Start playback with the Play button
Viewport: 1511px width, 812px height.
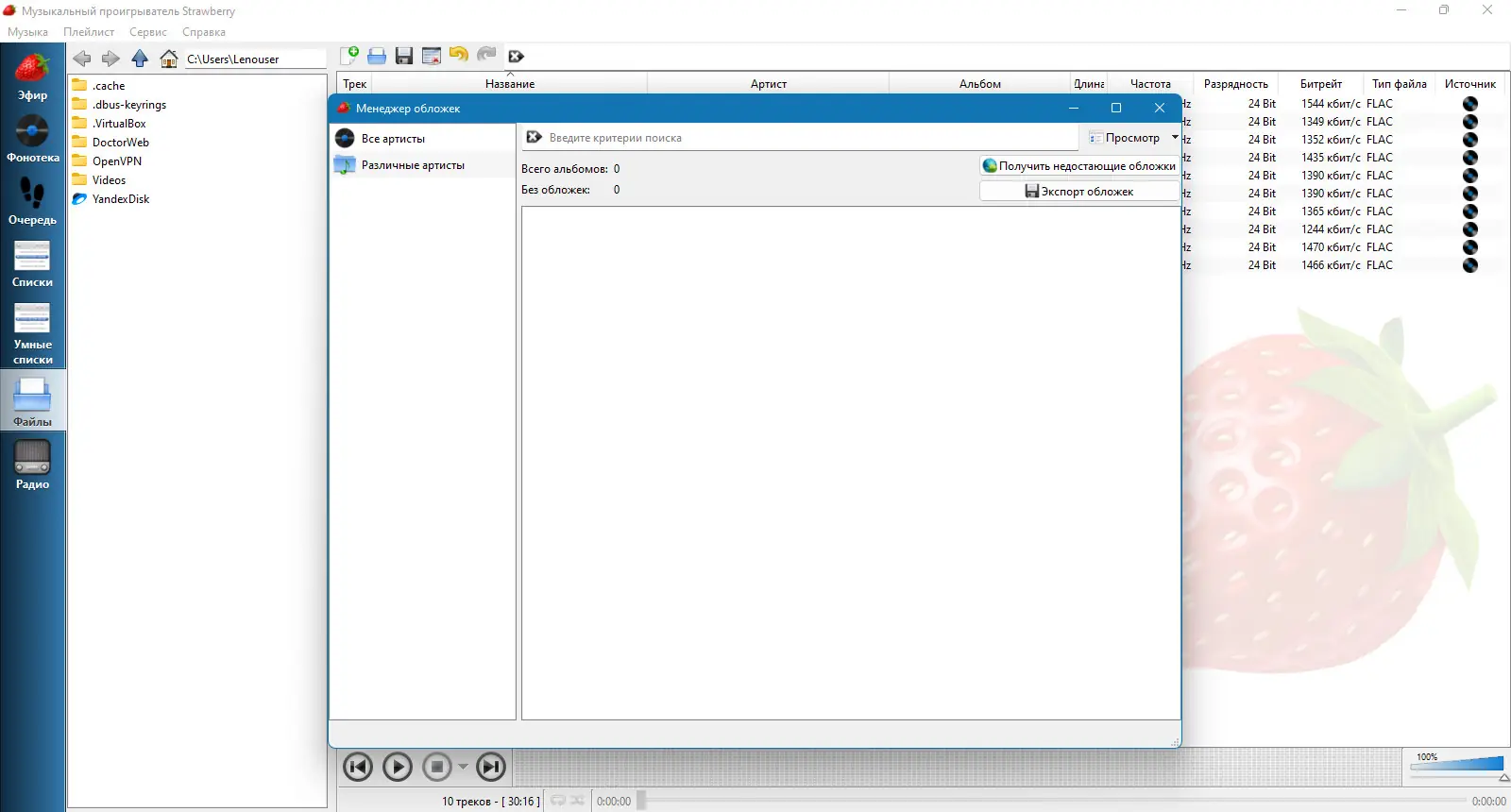click(398, 767)
